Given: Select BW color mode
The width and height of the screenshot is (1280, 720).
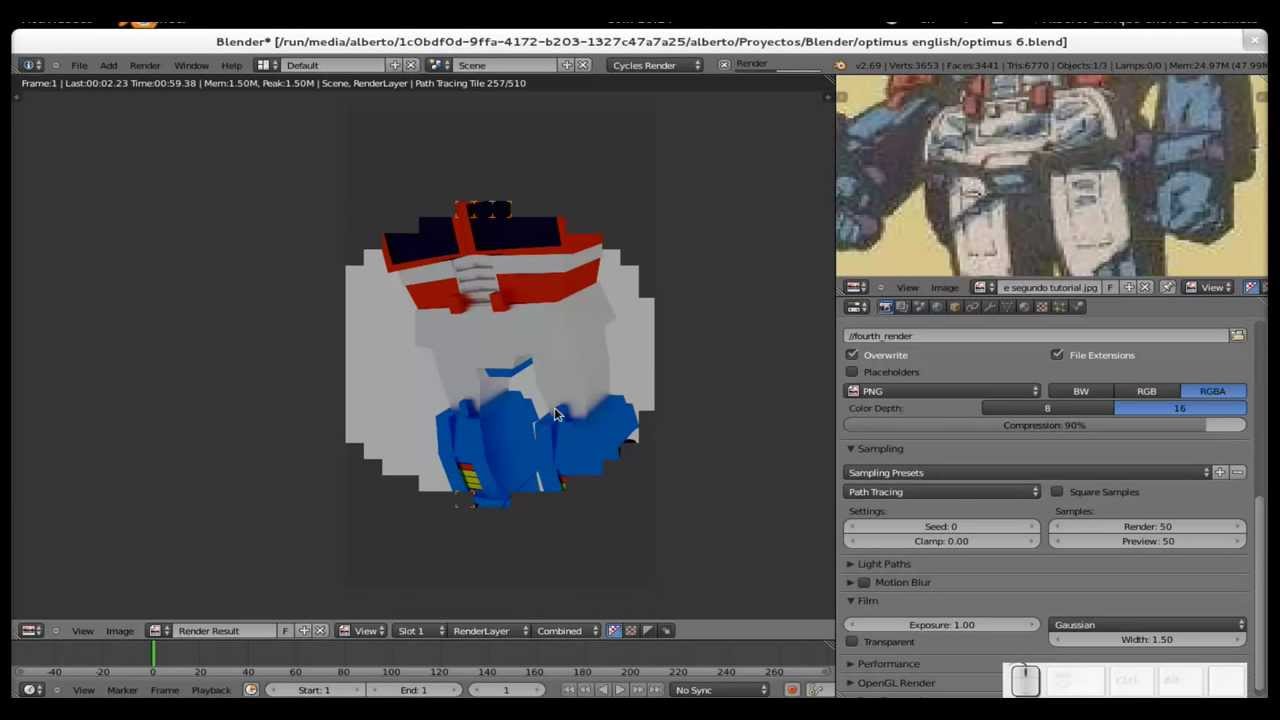Looking at the screenshot, I should (1081, 391).
